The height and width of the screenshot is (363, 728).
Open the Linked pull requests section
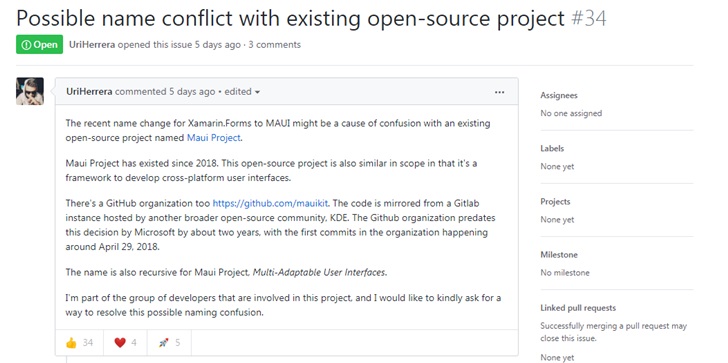coord(578,308)
